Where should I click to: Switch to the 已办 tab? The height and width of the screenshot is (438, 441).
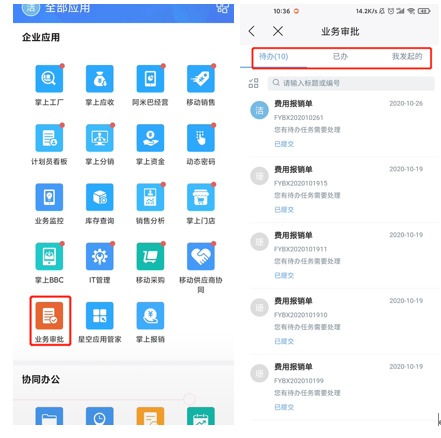tap(340, 57)
